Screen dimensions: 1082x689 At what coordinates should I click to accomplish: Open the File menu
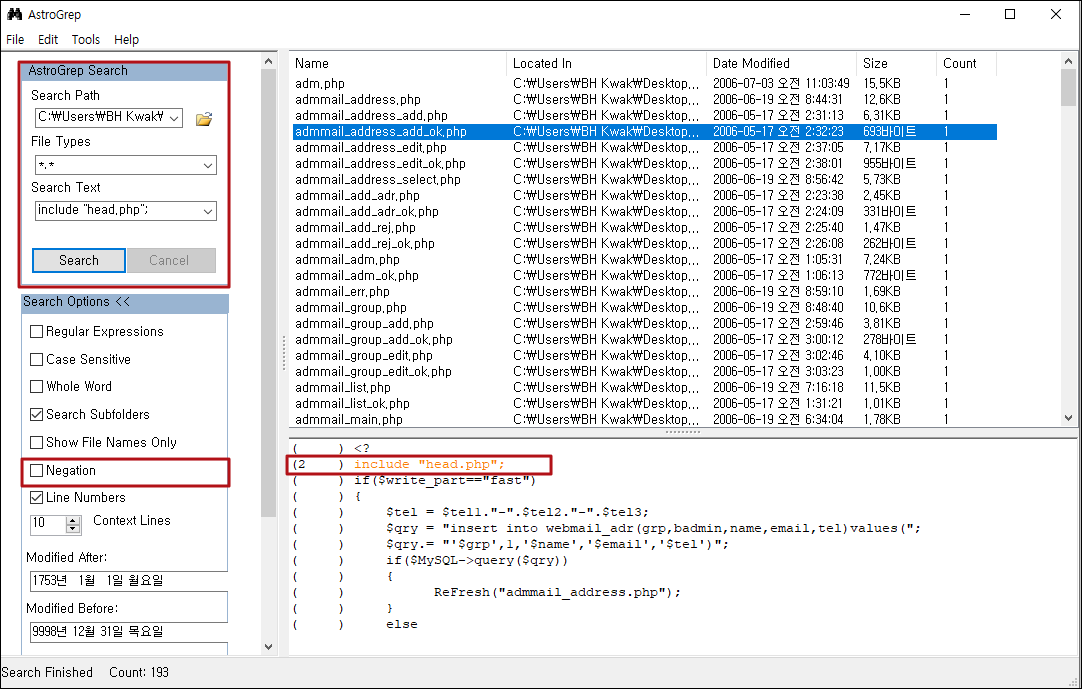pyautogui.click(x=15, y=39)
